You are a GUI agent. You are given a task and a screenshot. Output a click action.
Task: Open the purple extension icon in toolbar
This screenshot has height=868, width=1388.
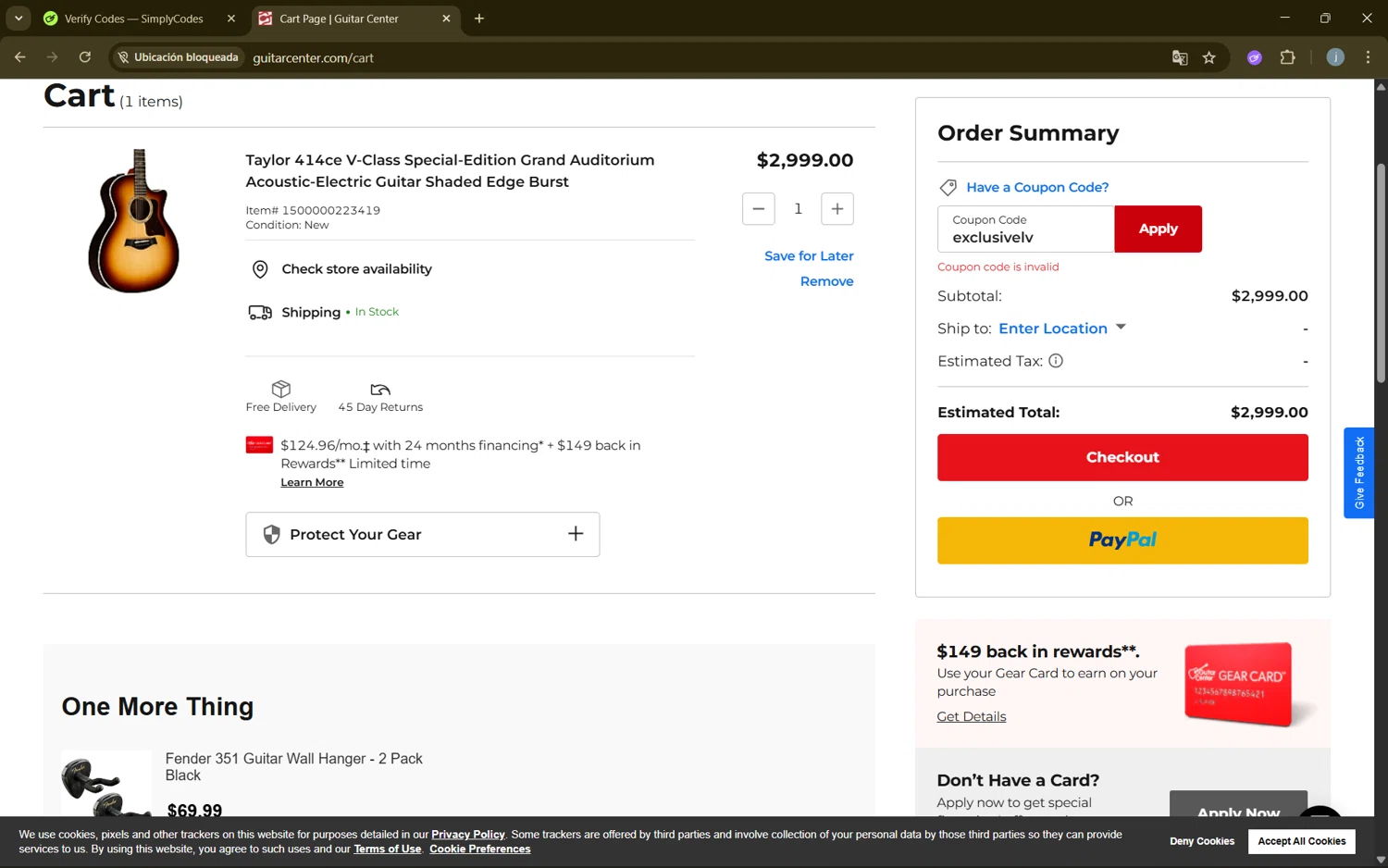click(x=1255, y=57)
